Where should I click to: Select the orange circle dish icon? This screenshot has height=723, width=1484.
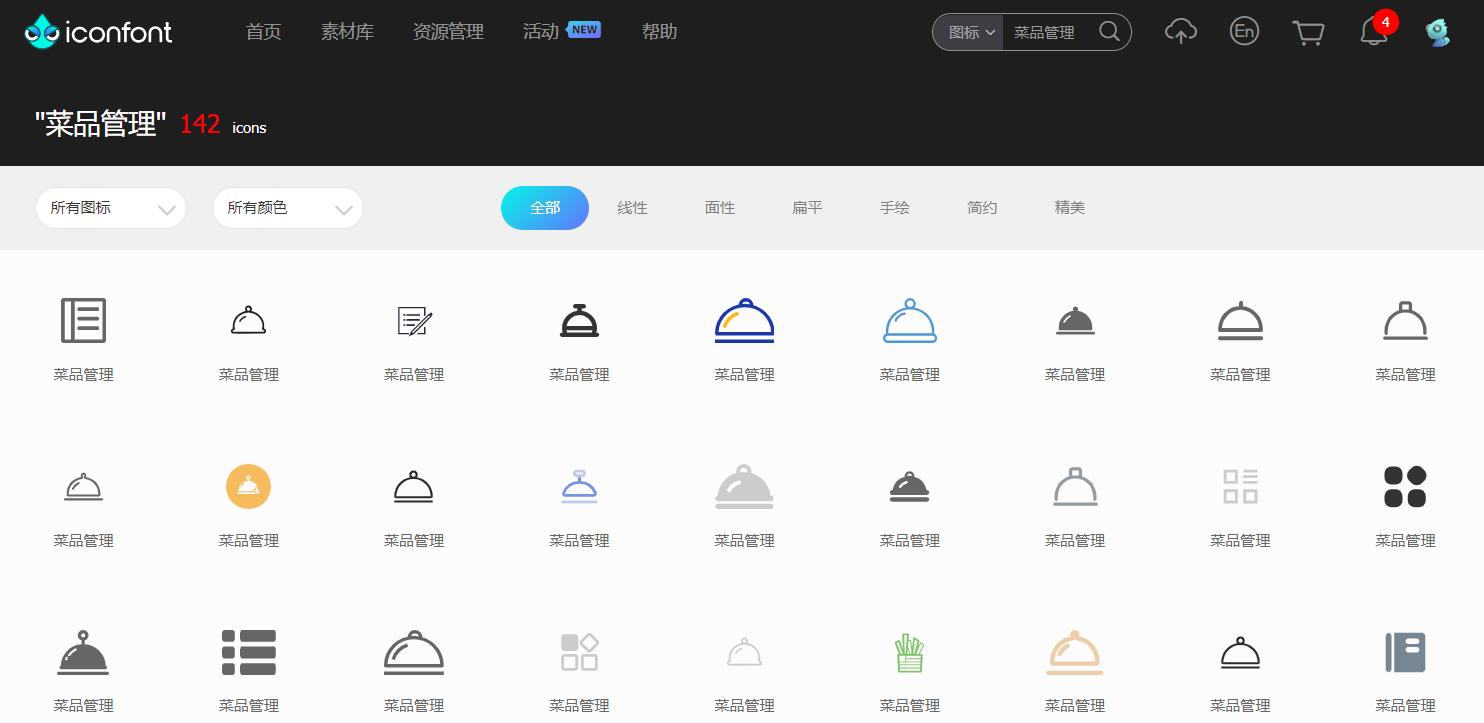click(x=249, y=487)
